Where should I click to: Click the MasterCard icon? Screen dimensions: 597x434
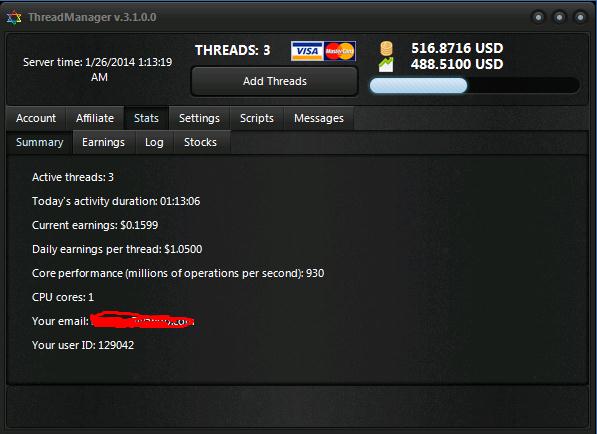pos(340,51)
